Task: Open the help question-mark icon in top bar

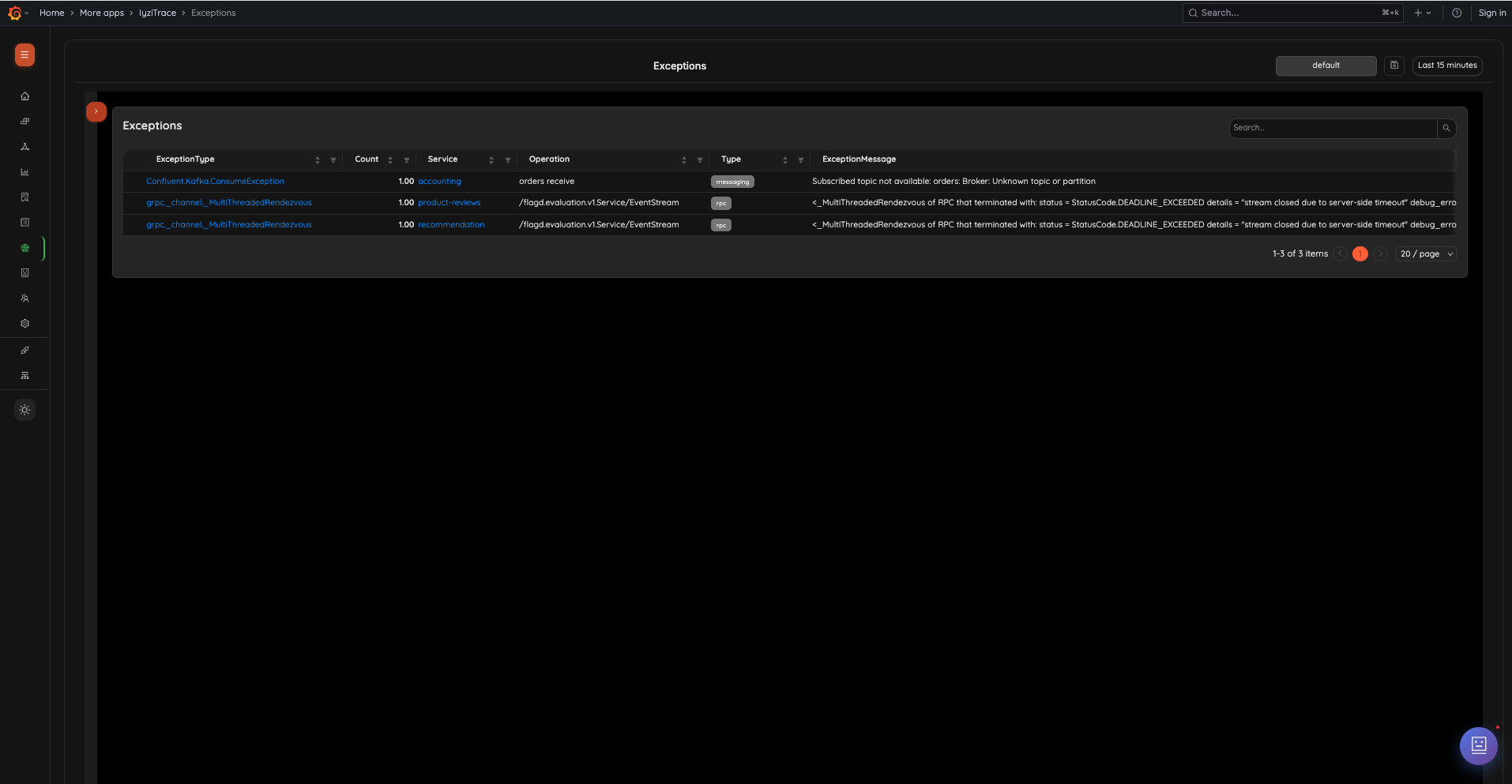Action: [x=1457, y=13]
